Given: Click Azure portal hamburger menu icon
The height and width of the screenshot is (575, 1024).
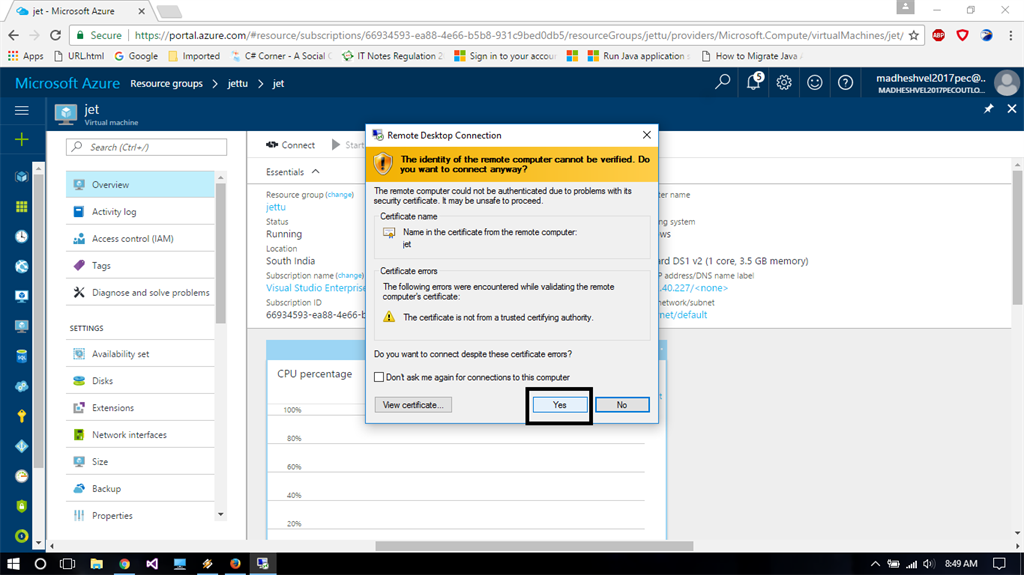Looking at the screenshot, I should [x=22, y=110].
